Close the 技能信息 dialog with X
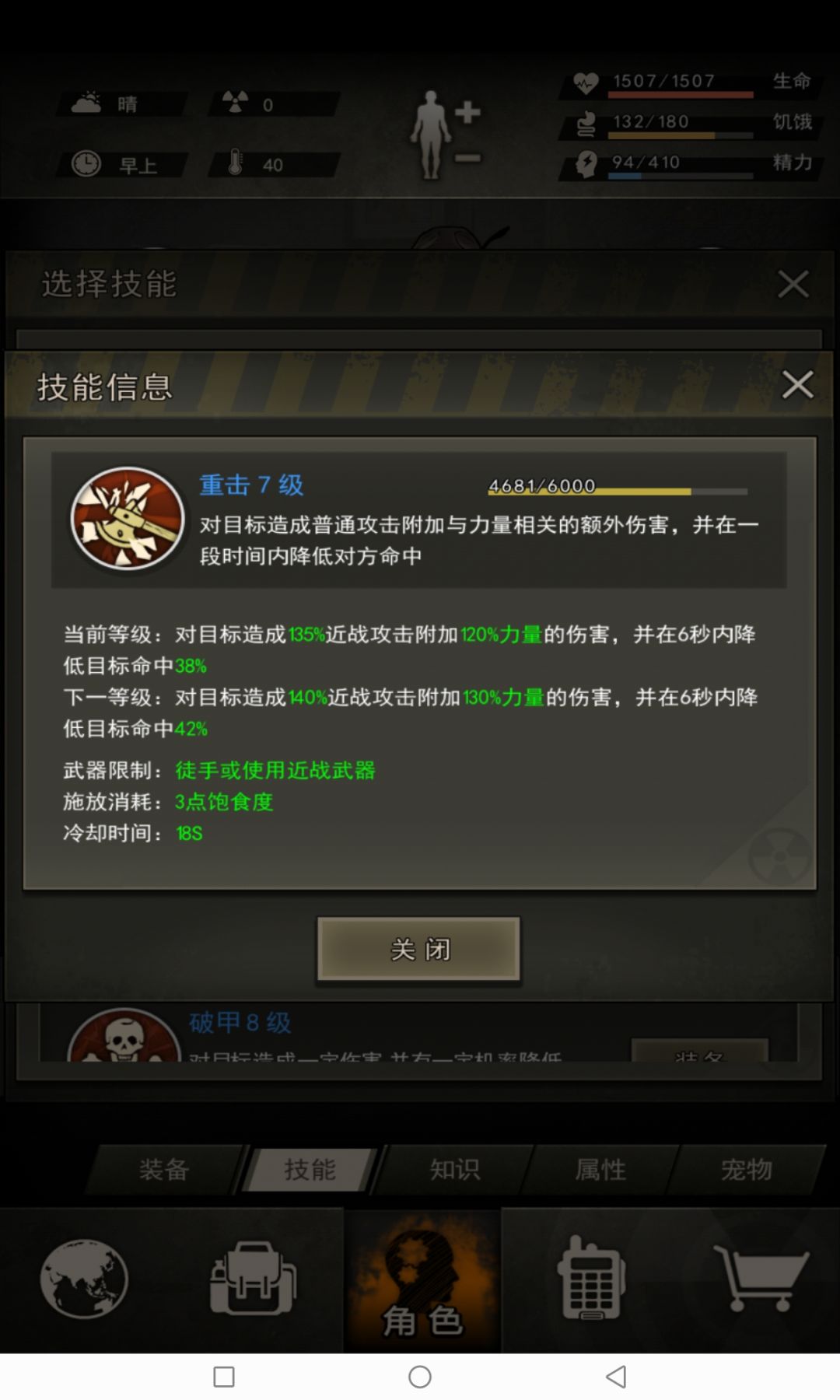 (797, 384)
